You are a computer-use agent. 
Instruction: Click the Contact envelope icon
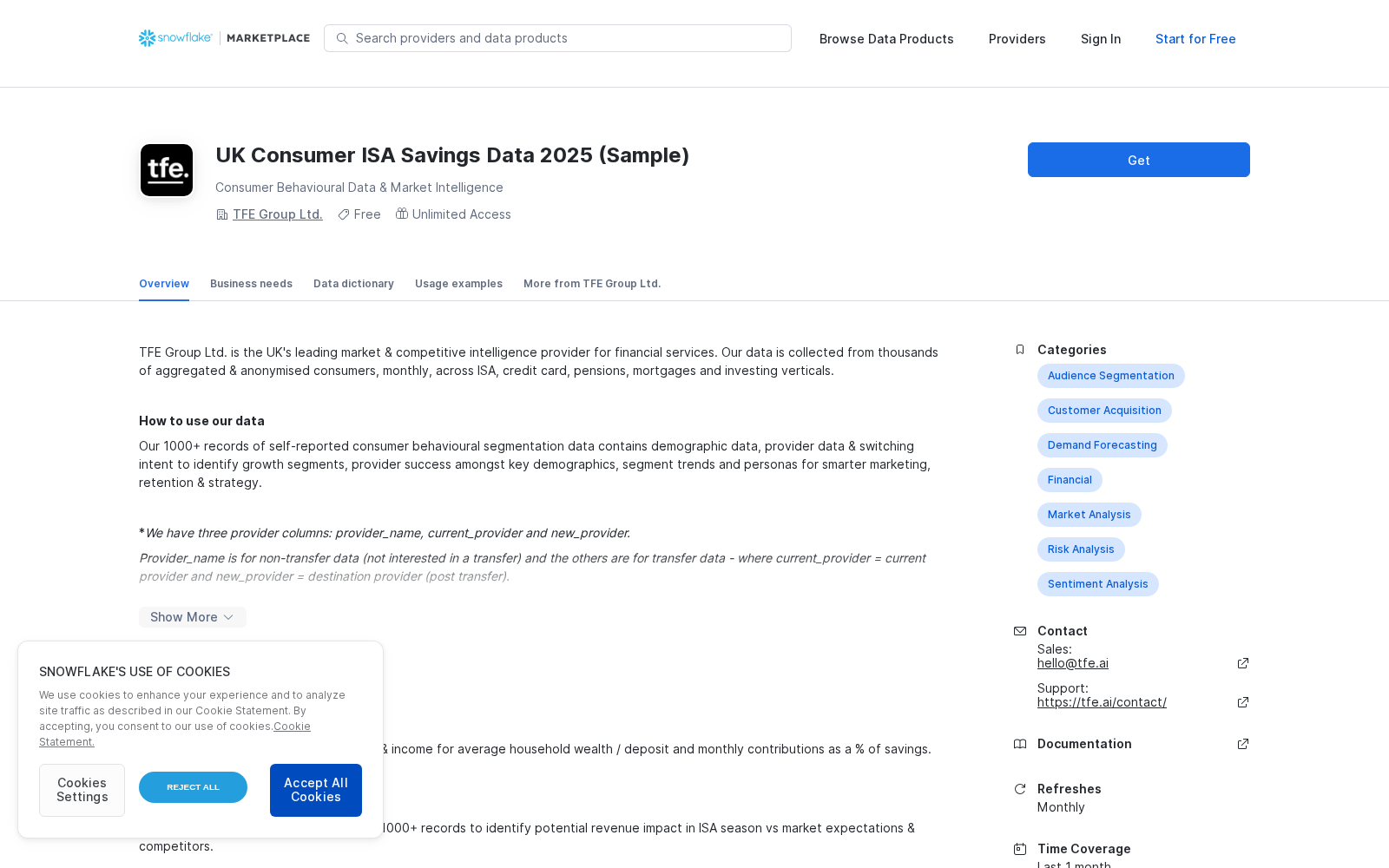(x=1020, y=631)
